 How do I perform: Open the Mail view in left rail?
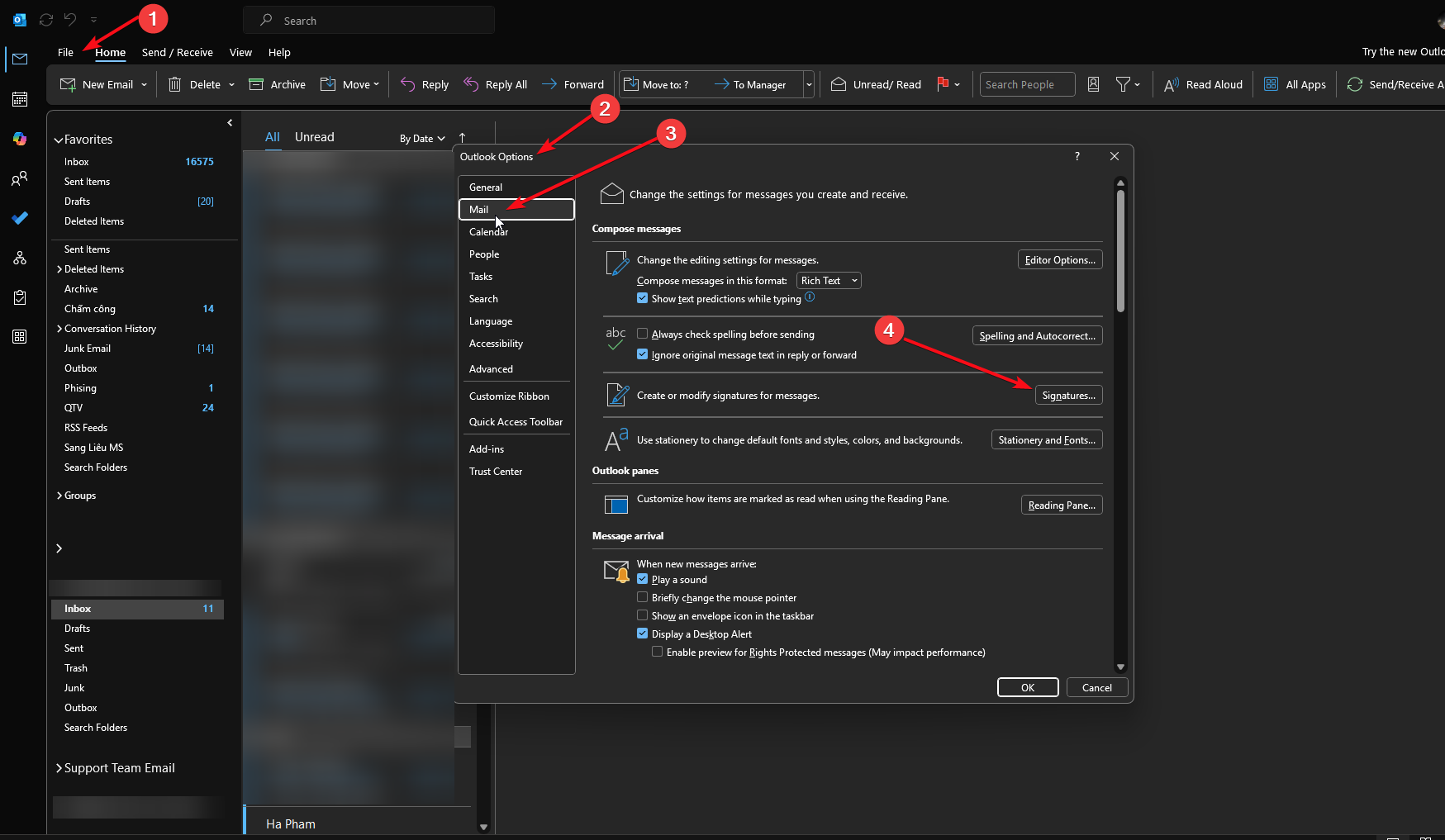tap(20, 59)
